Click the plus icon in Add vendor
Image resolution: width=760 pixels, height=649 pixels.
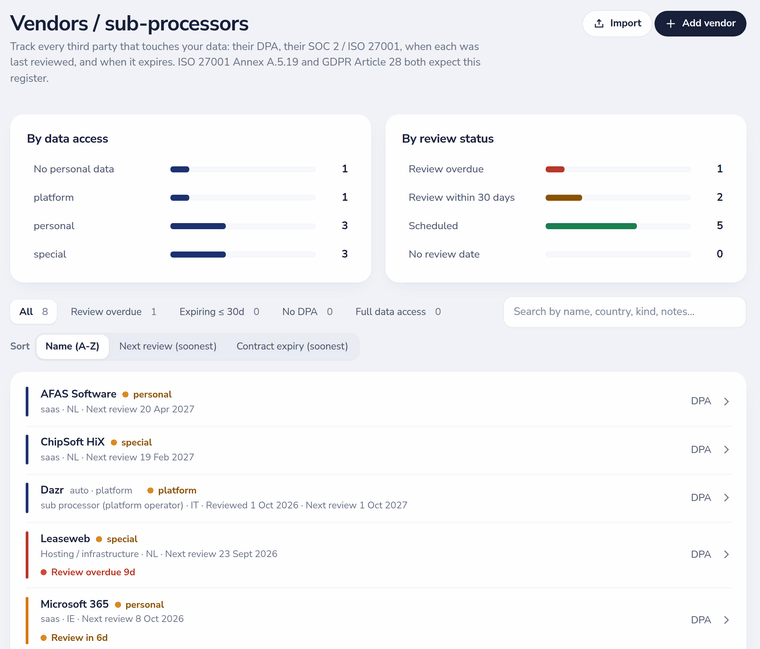pyautogui.click(x=670, y=23)
